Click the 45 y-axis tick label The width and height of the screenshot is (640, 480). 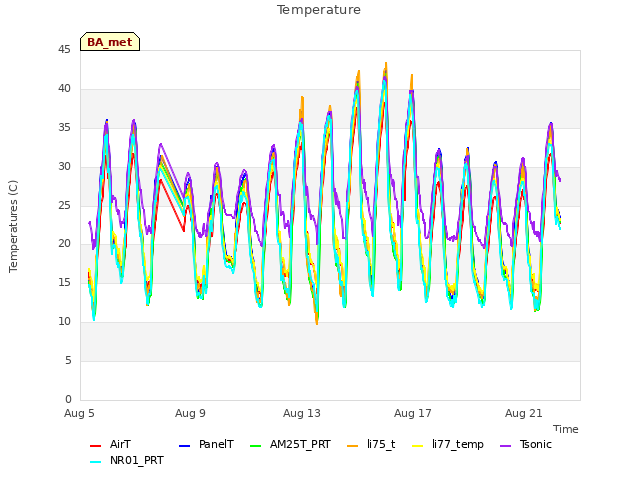tap(64, 49)
